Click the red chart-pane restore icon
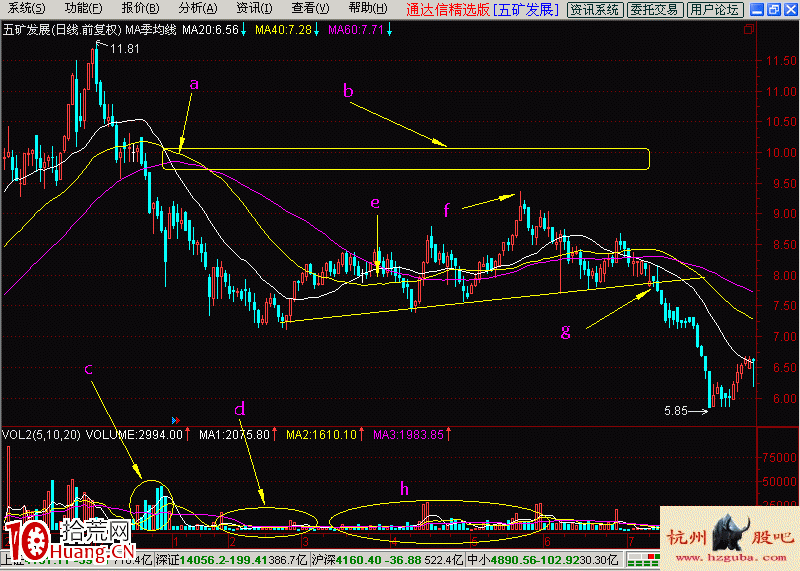 click(x=748, y=29)
